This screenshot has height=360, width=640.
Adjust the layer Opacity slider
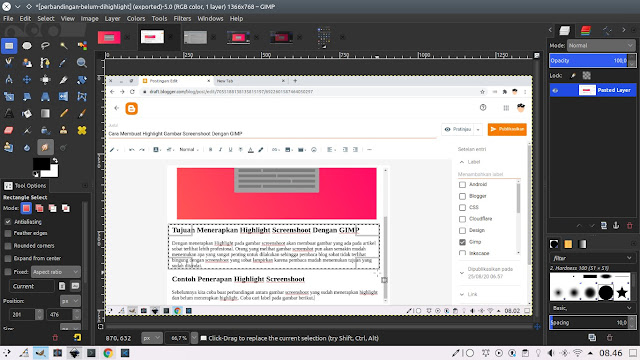click(592, 60)
